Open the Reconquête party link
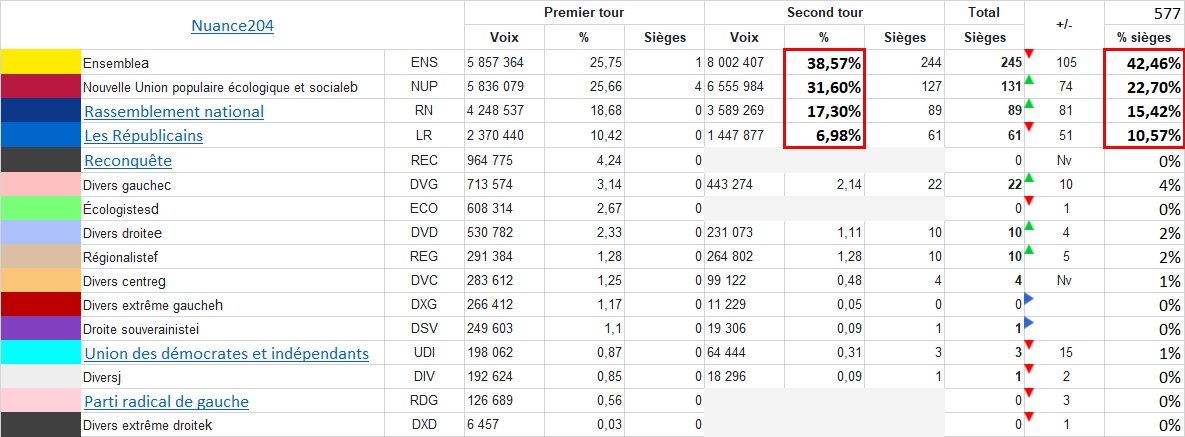 (128, 160)
